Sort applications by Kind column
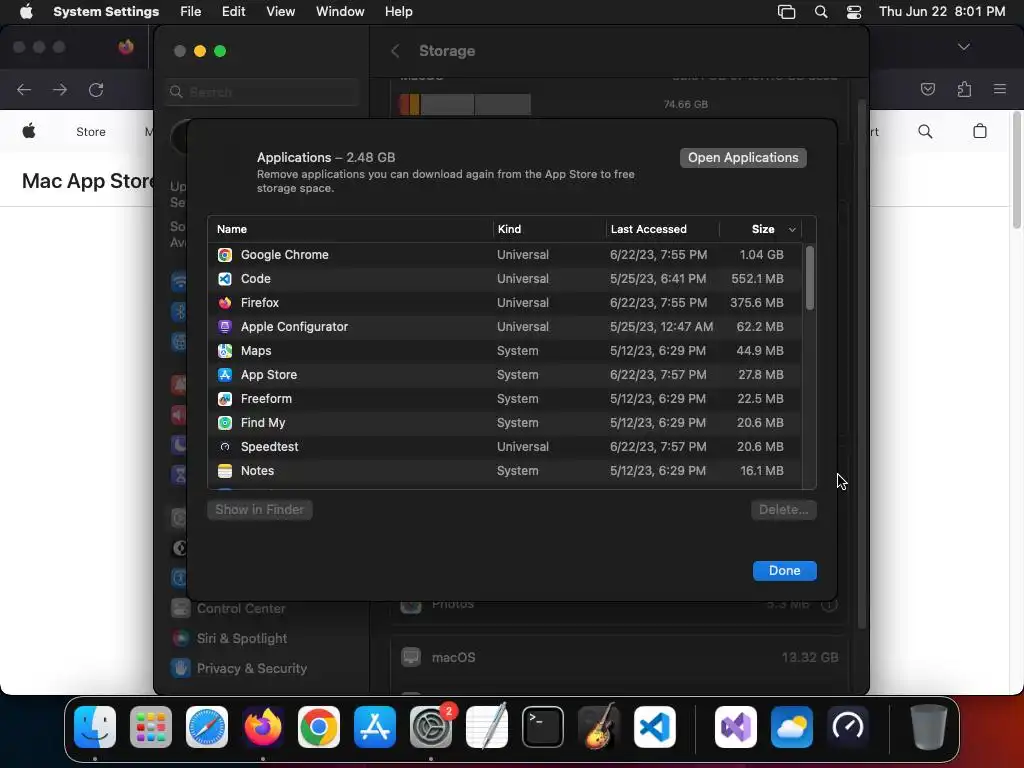The image size is (1024, 768). click(509, 229)
